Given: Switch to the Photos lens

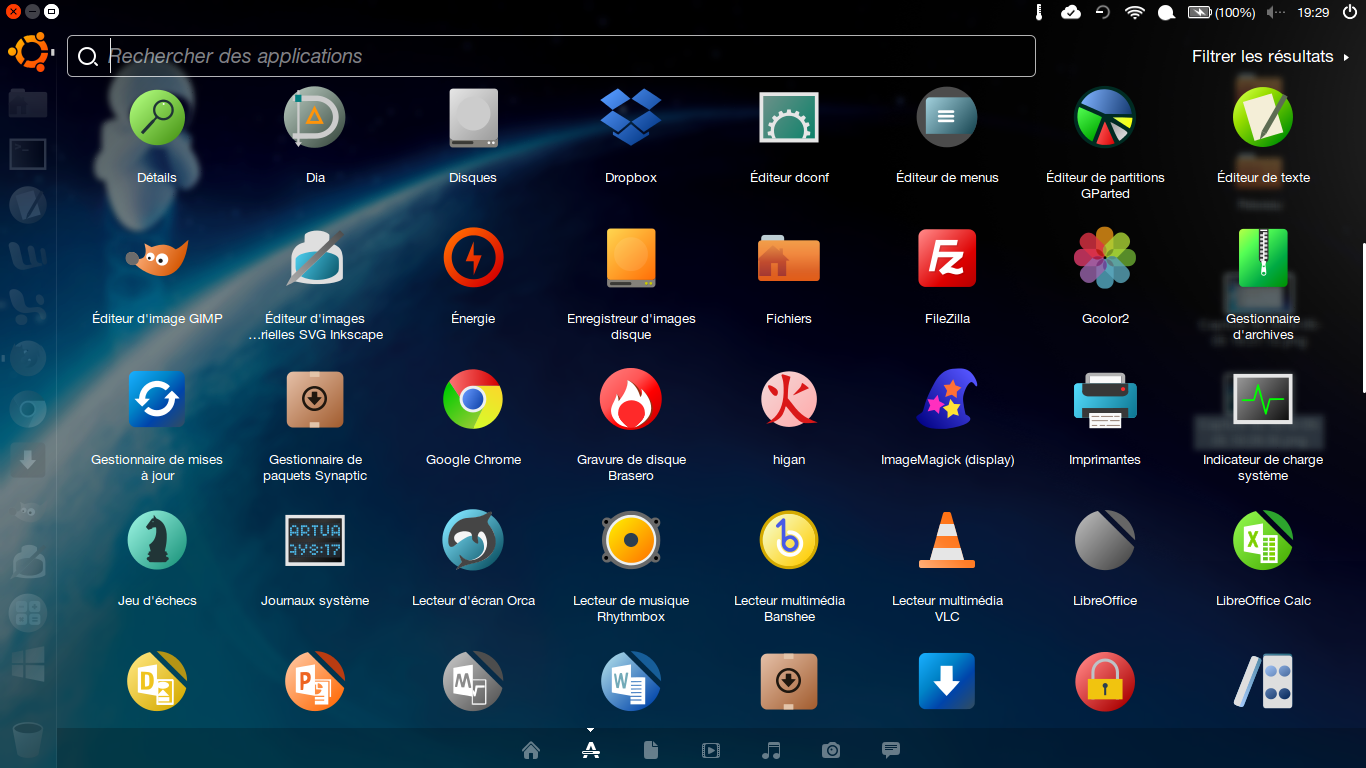Looking at the screenshot, I should [831, 750].
